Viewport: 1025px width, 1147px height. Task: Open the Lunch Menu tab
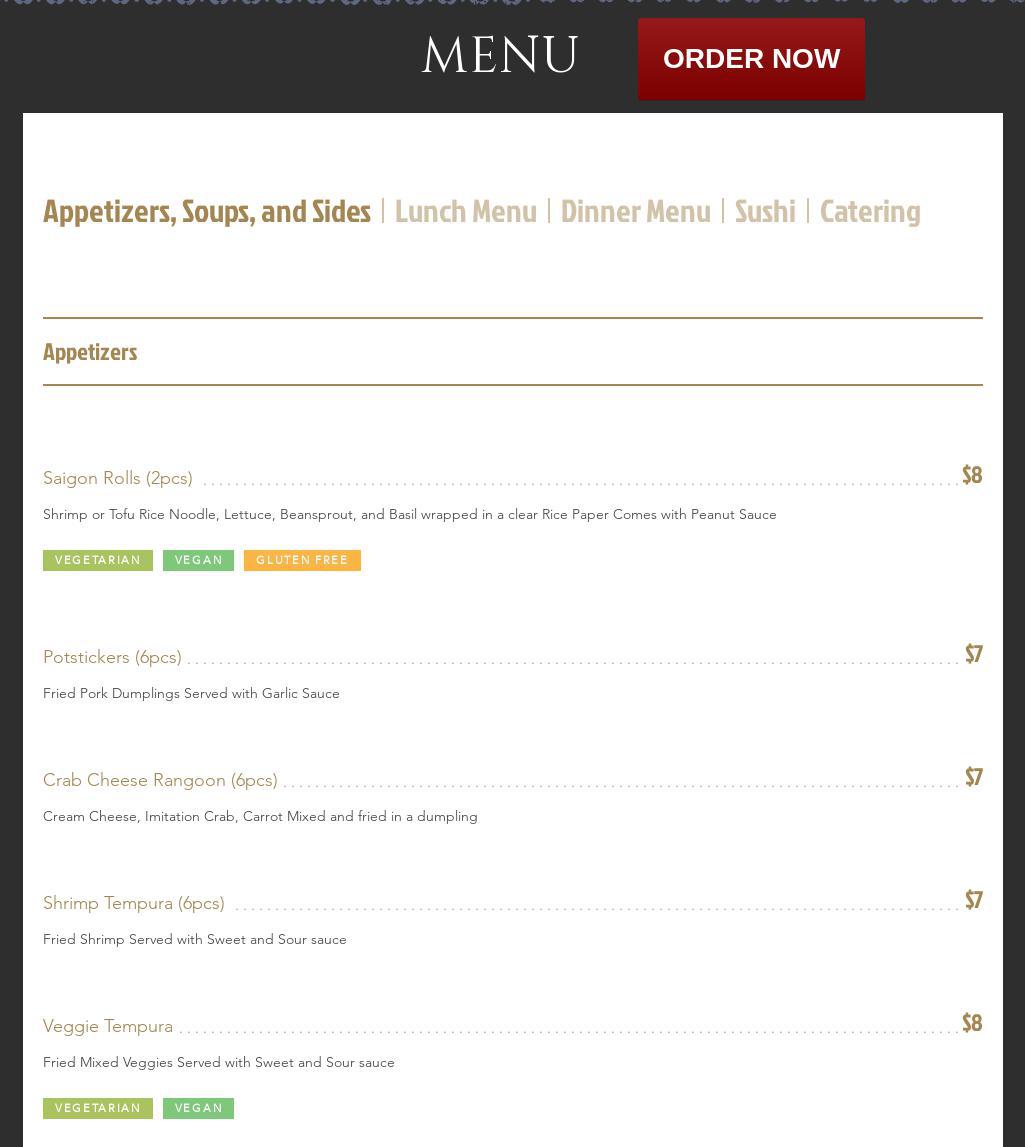465,211
